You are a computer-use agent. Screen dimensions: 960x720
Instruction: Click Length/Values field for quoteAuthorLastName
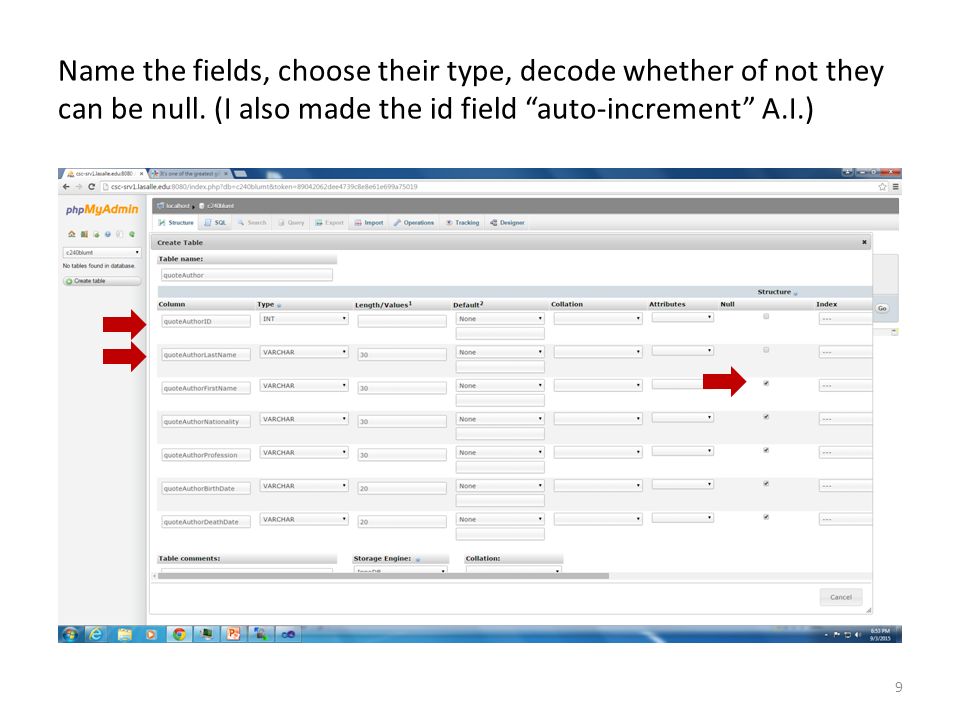402,354
